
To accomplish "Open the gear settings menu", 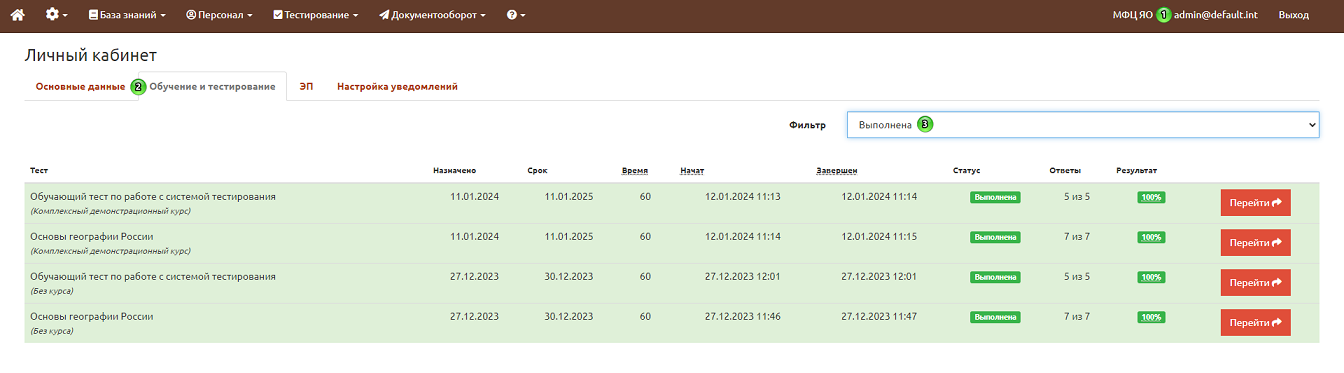I will pyautogui.click(x=57, y=15).
